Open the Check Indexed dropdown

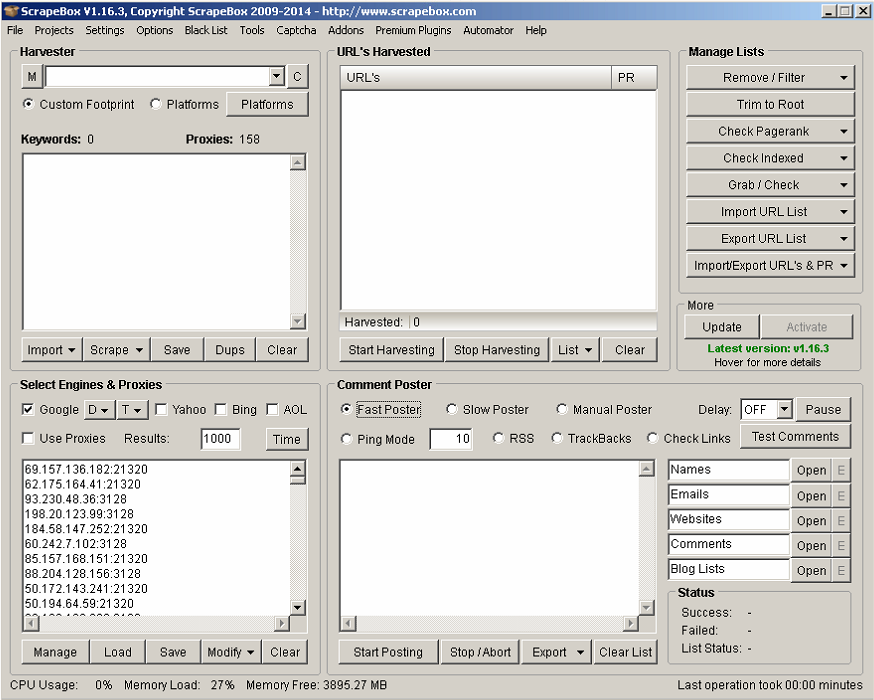click(x=770, y=158)
